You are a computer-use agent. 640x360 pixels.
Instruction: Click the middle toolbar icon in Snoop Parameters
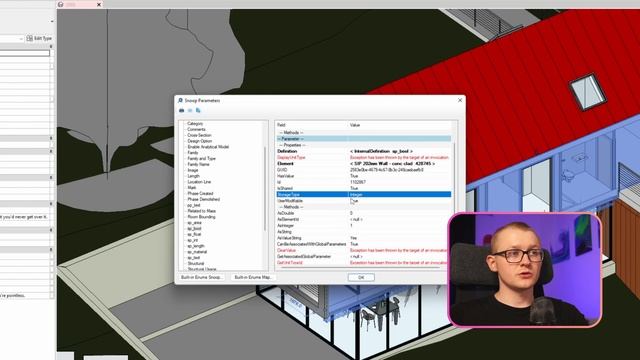point(190,111)
